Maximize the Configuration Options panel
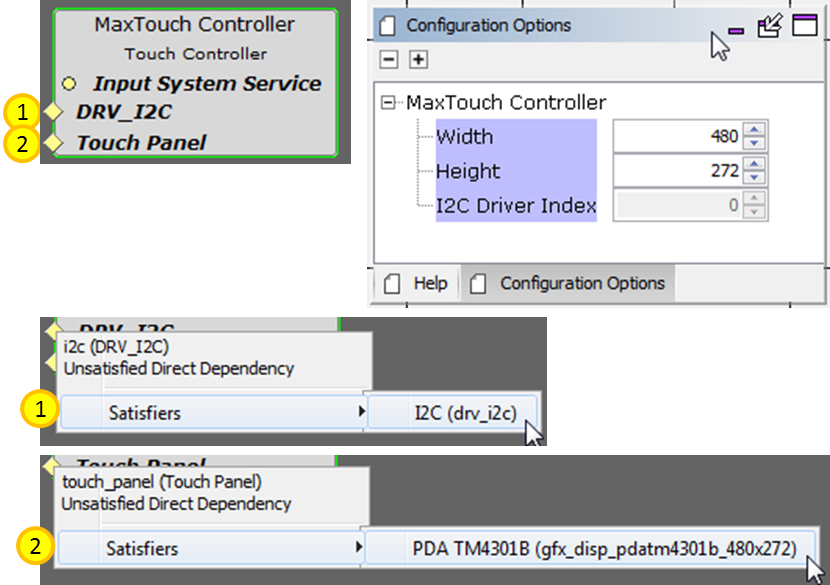 pos(805,25)
